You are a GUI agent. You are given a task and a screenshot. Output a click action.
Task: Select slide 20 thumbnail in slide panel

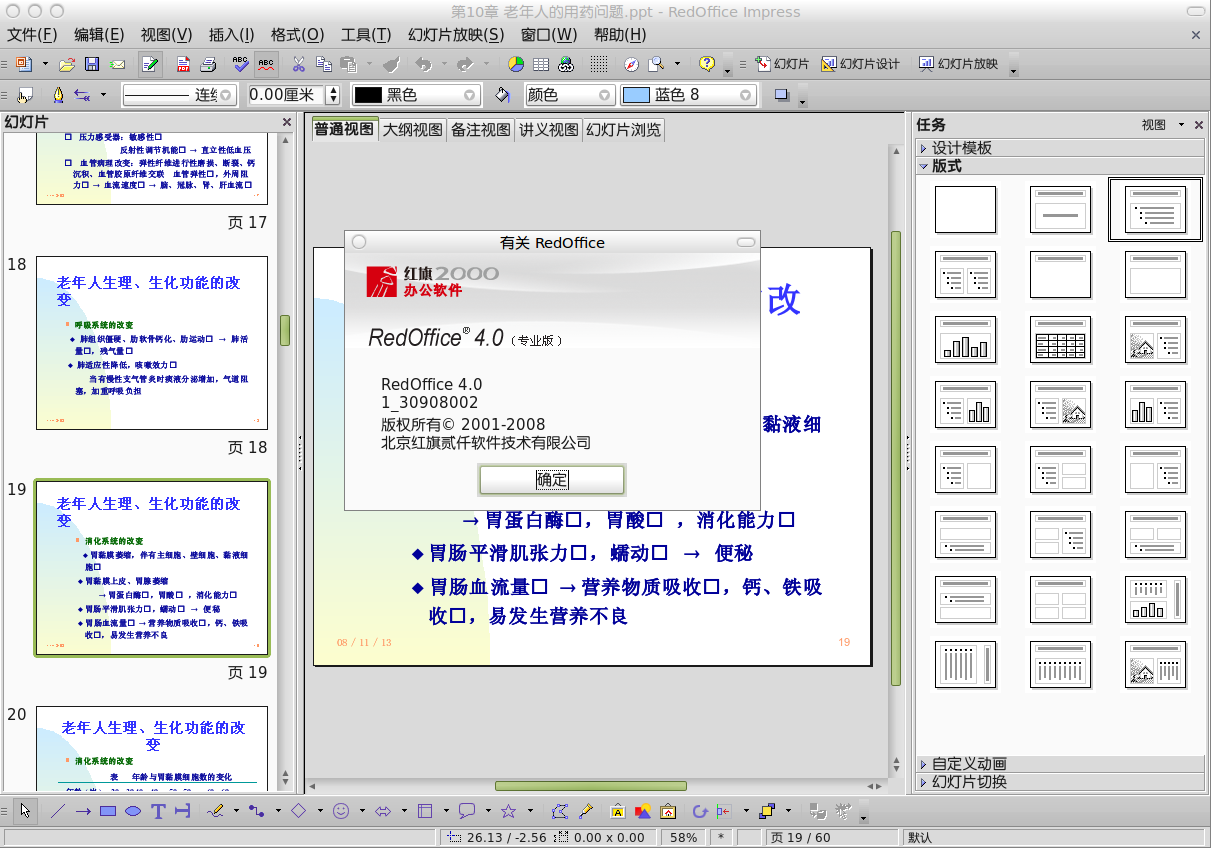(152, 748)
